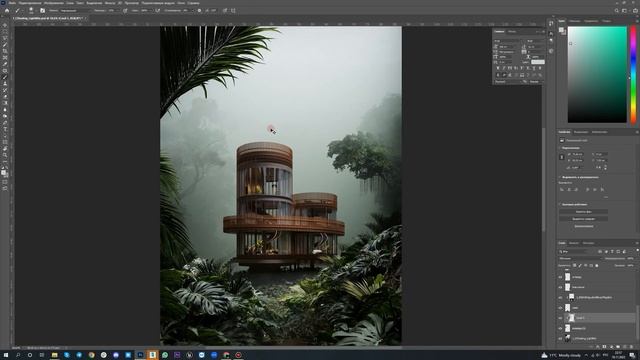Collapse the align and distribute section
The image size is (640, 360).
pos(560,177)
